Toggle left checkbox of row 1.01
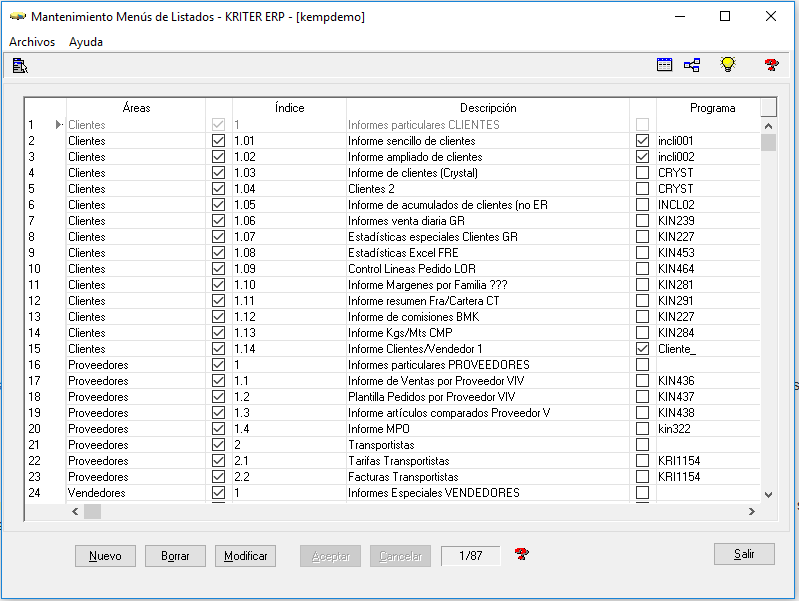 click(218, 141)
